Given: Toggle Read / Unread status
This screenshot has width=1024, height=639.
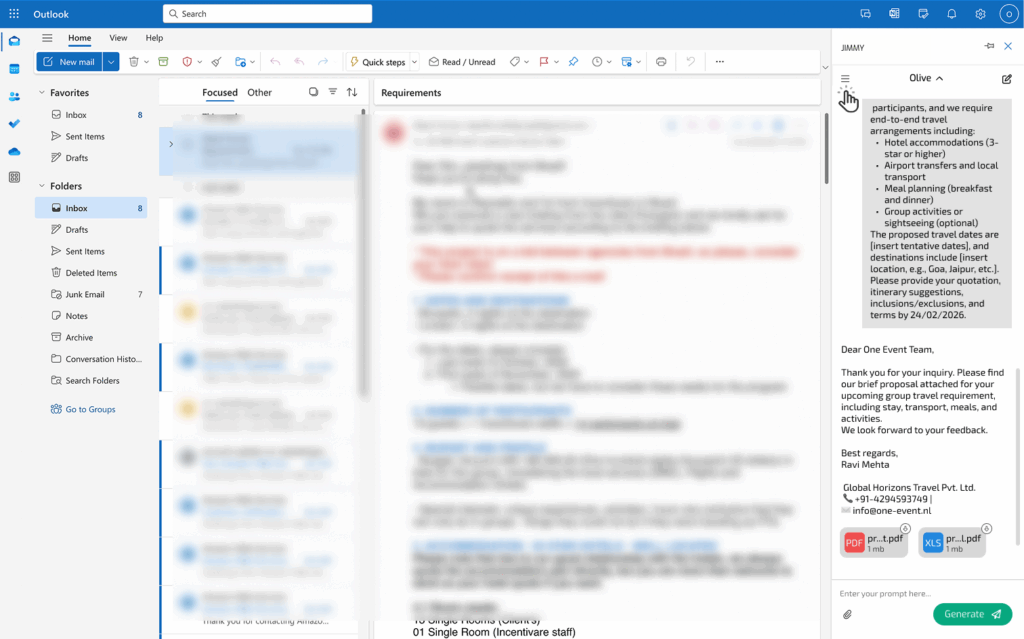Looking at the screenshot, I should [462, 62].
